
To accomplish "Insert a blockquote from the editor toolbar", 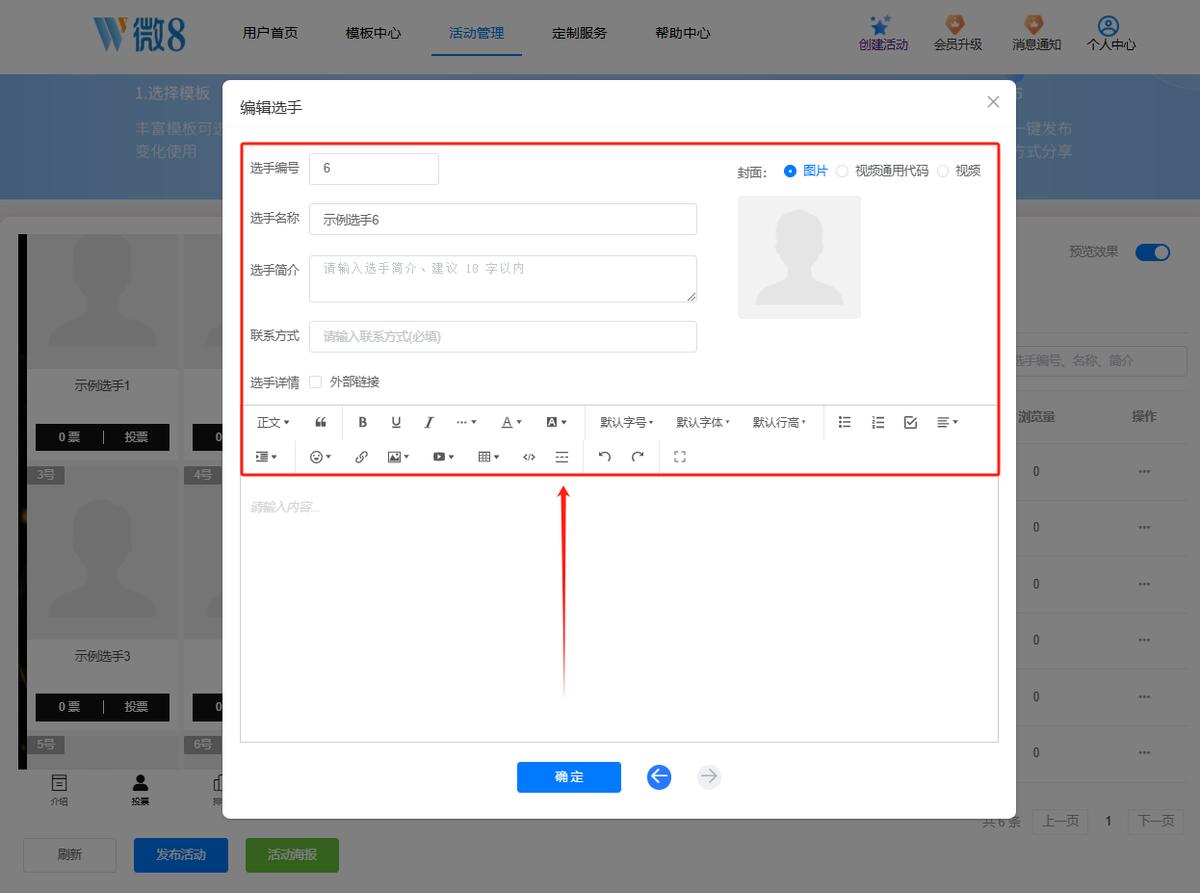I will click(321, 423).
